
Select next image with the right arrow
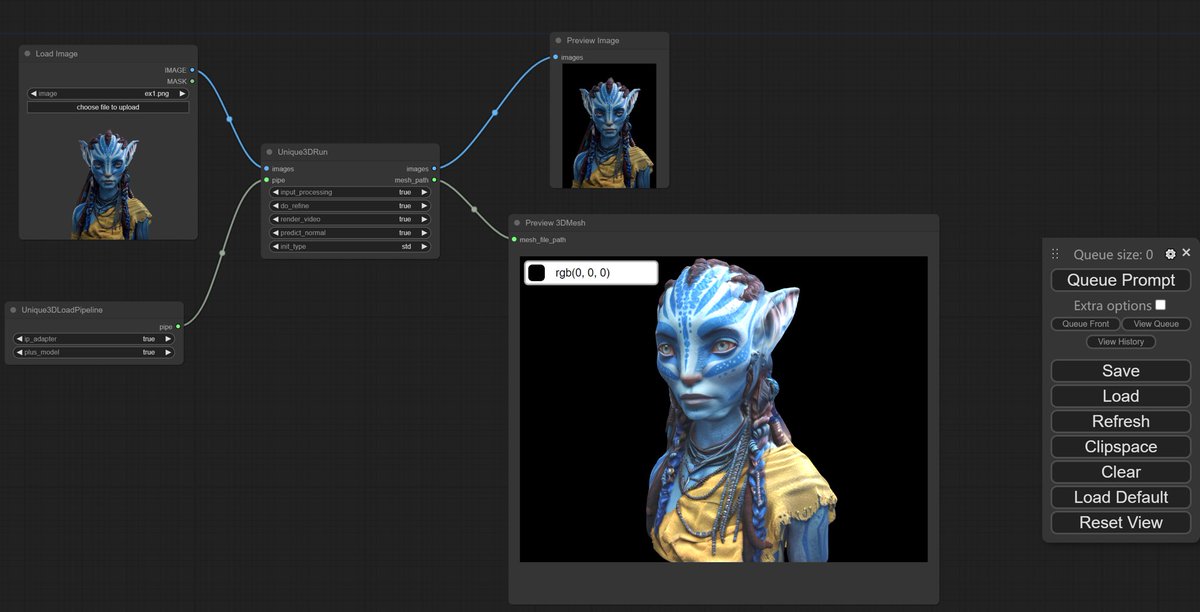point(182,93)
